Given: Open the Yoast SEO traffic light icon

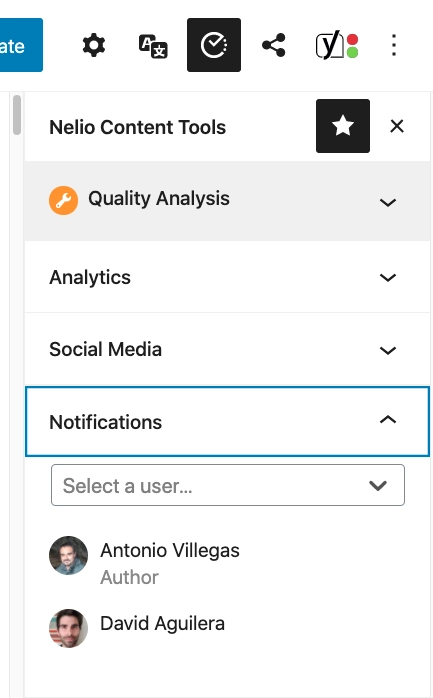Looking at the screenshot, I should [337, 45].
